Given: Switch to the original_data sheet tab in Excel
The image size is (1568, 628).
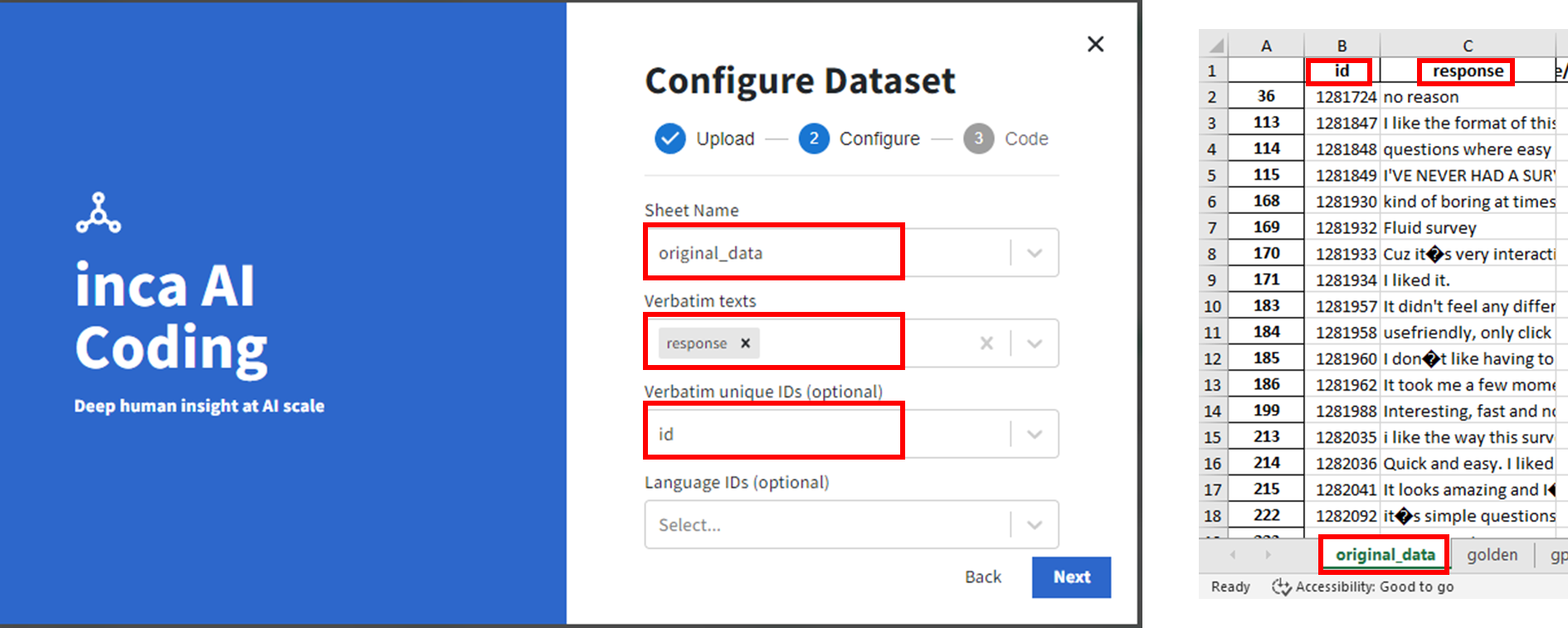Looking at the screenshot, I should (1385, 555).
